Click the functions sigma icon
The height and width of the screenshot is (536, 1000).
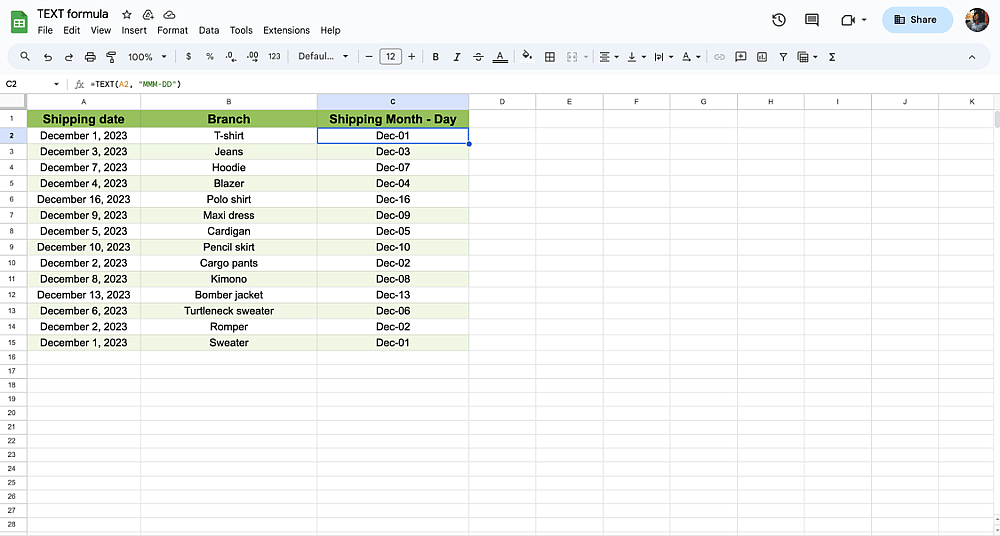click(x=832, y=57)
